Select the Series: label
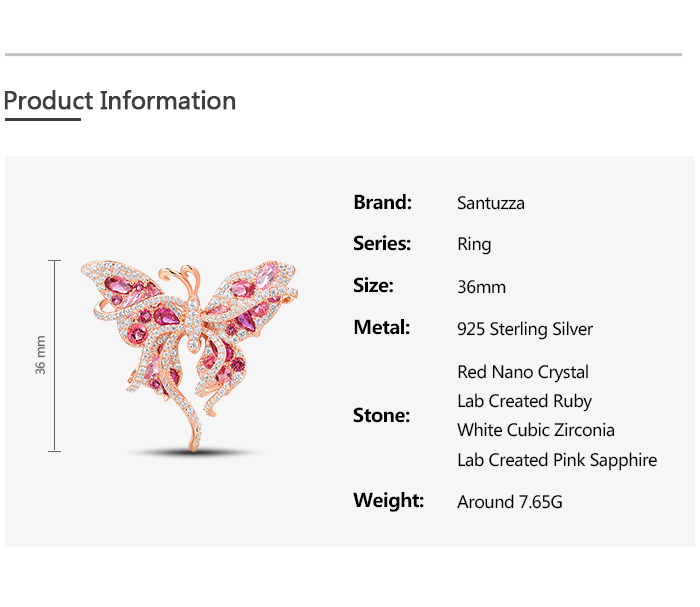Screen dimensions: 700x607 (382, 243)
